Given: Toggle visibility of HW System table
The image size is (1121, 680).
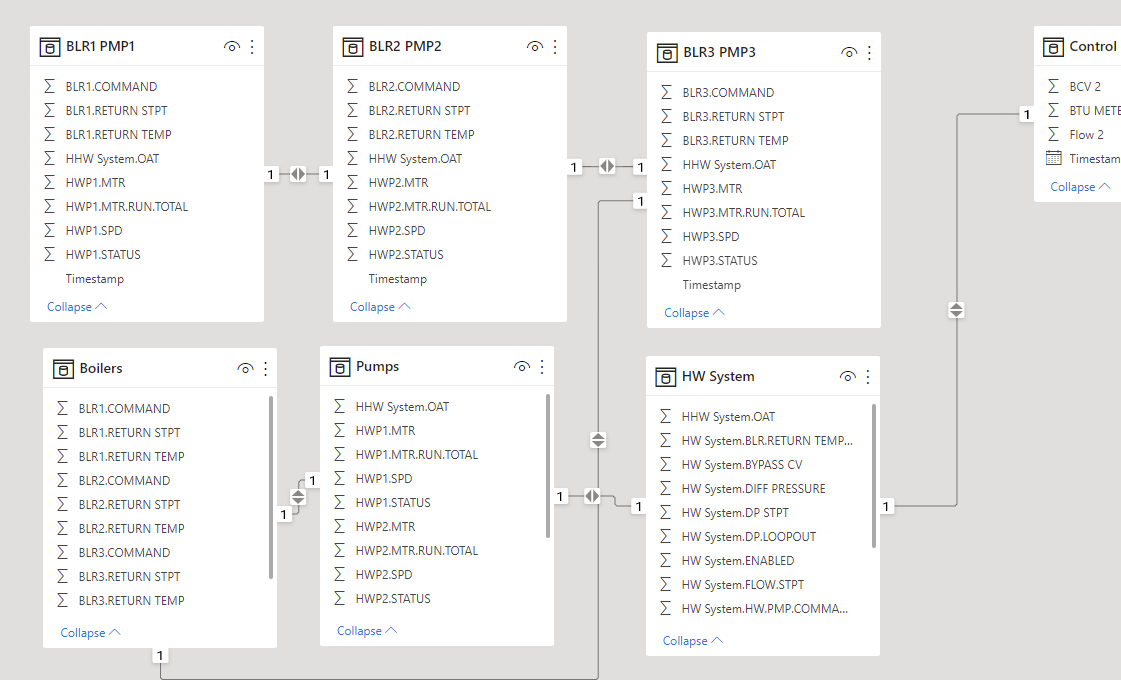Looking at the screenshot, I should [x=847, y=377].
